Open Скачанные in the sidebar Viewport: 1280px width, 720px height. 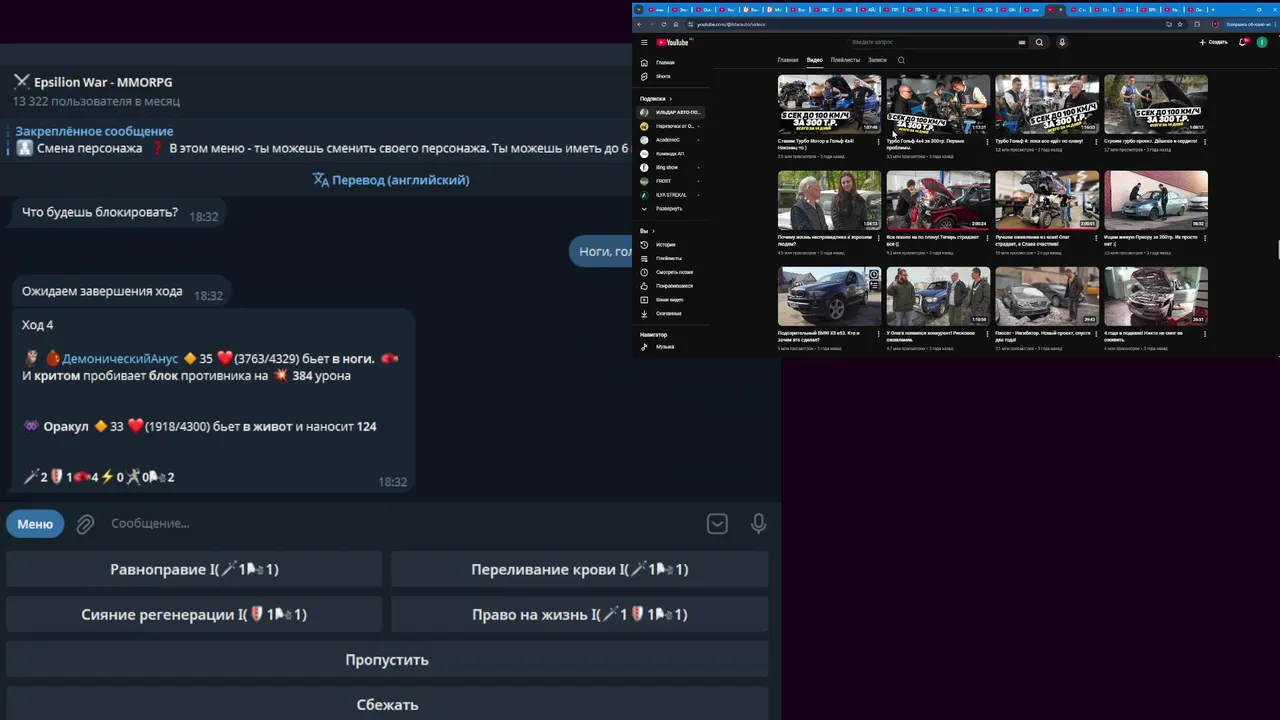(x=672, y=314)
